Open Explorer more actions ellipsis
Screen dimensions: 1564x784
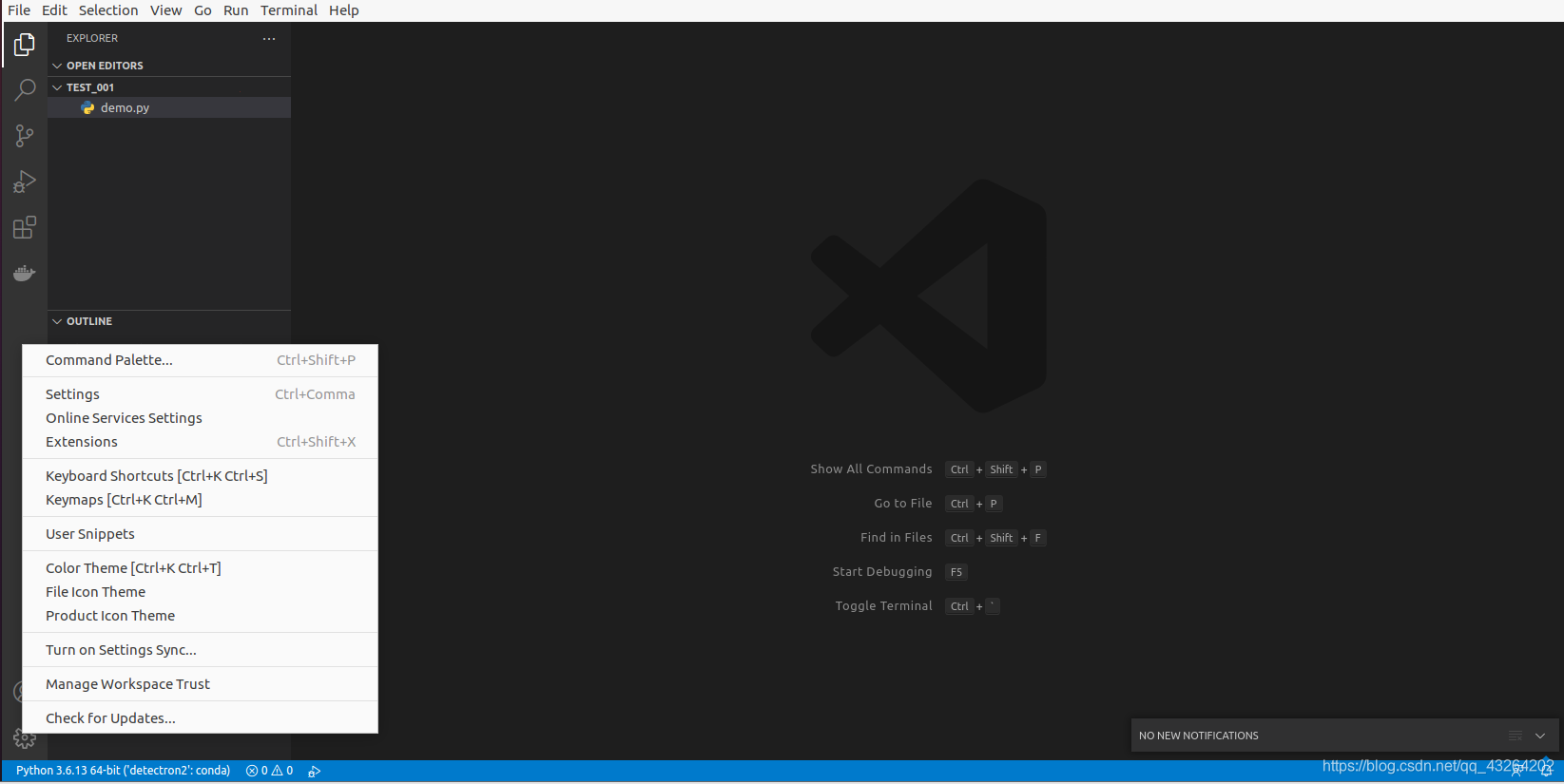pyautogui.click(x=269, y=39)
